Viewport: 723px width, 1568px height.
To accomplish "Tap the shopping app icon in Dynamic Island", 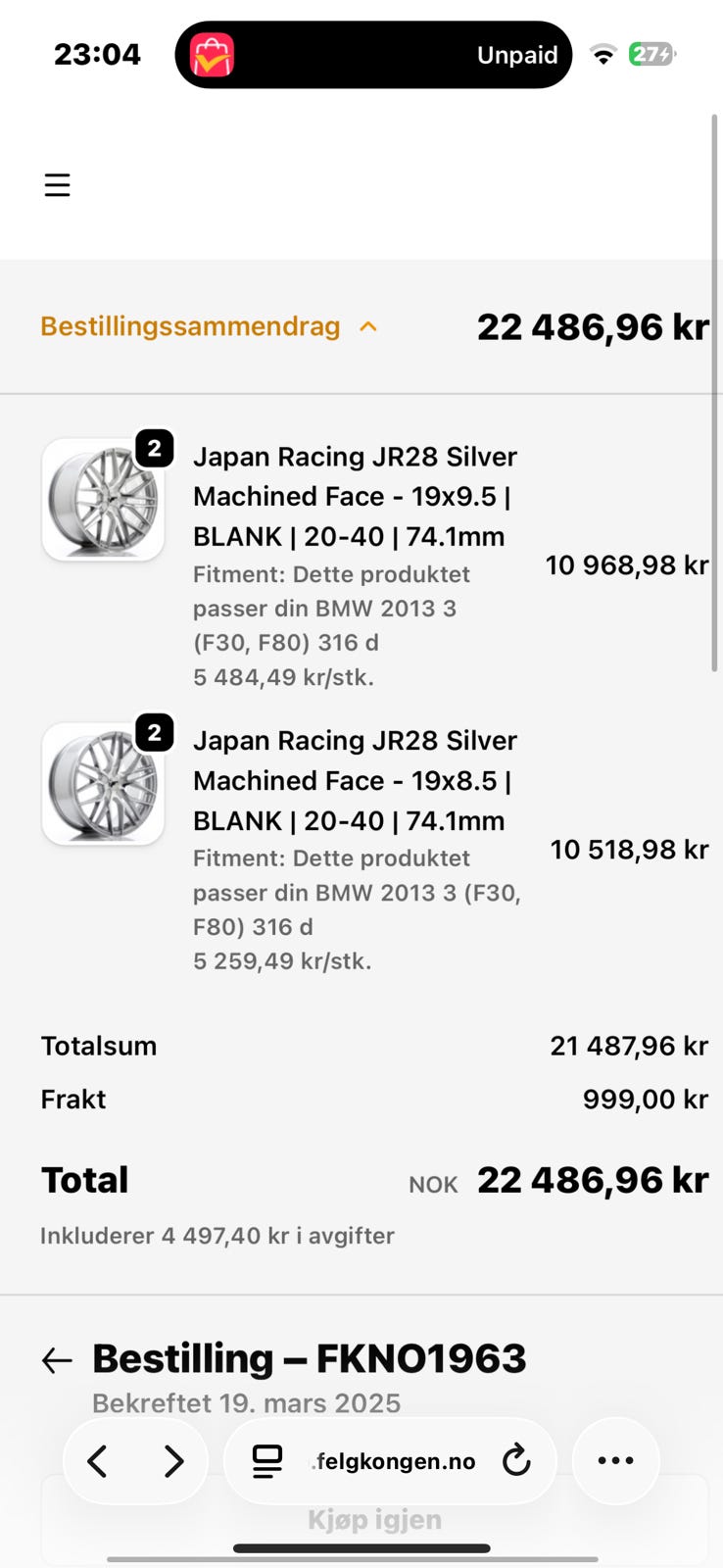I will click(212, 55).
